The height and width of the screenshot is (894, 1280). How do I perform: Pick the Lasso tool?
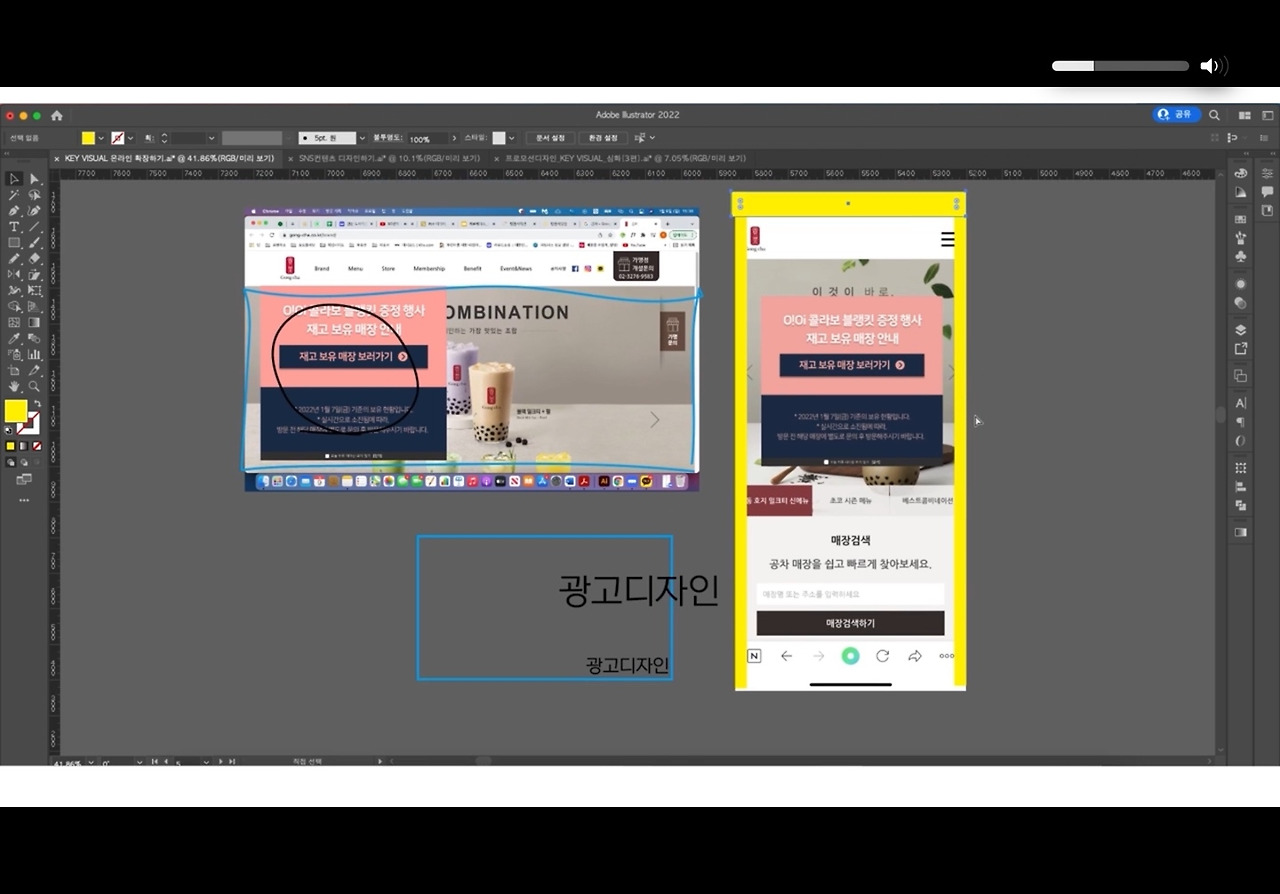pyautogui.click(x=34, y=195)
